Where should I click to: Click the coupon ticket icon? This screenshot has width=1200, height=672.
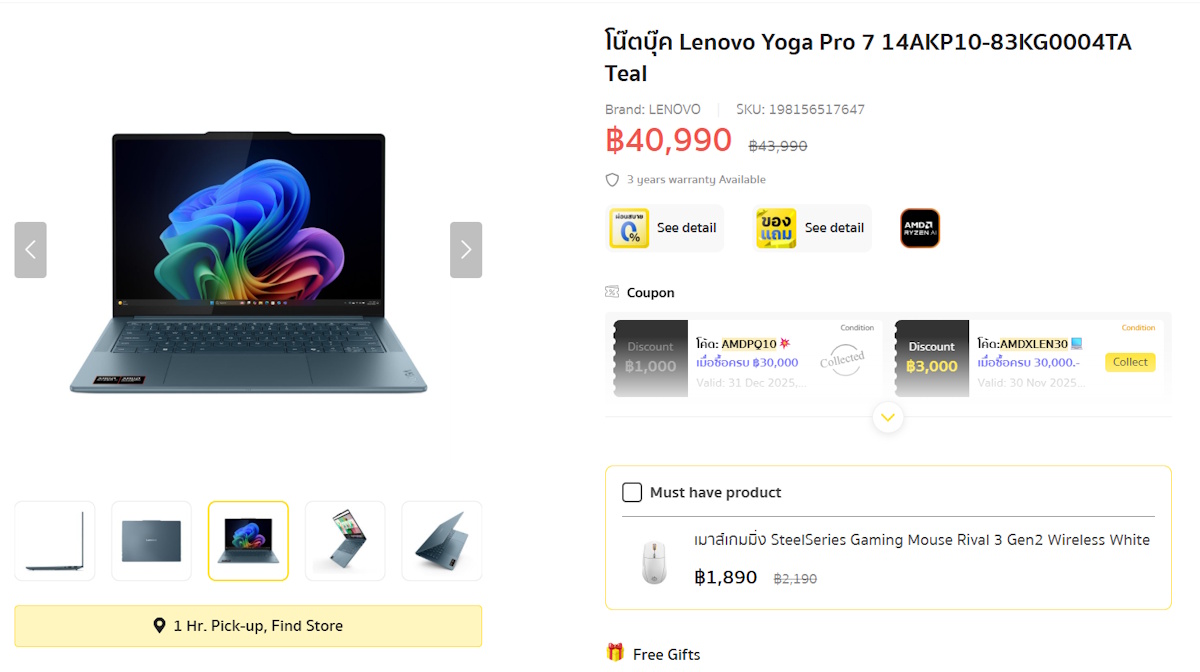coord(612,292)
